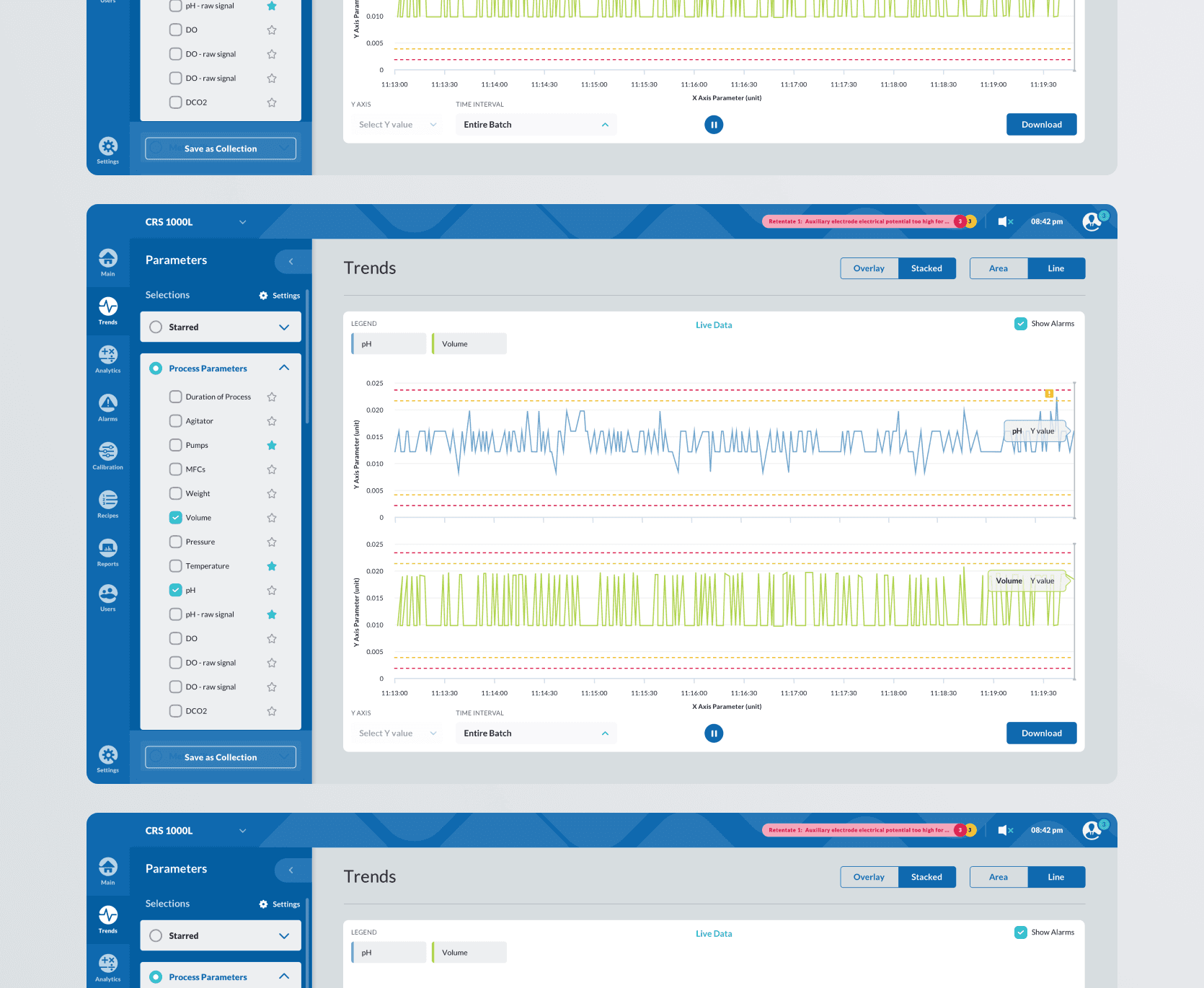The width and height of the screenshot is (1204, 988).
Task: Check the Pressure checkbox
Action: [175, 542]
